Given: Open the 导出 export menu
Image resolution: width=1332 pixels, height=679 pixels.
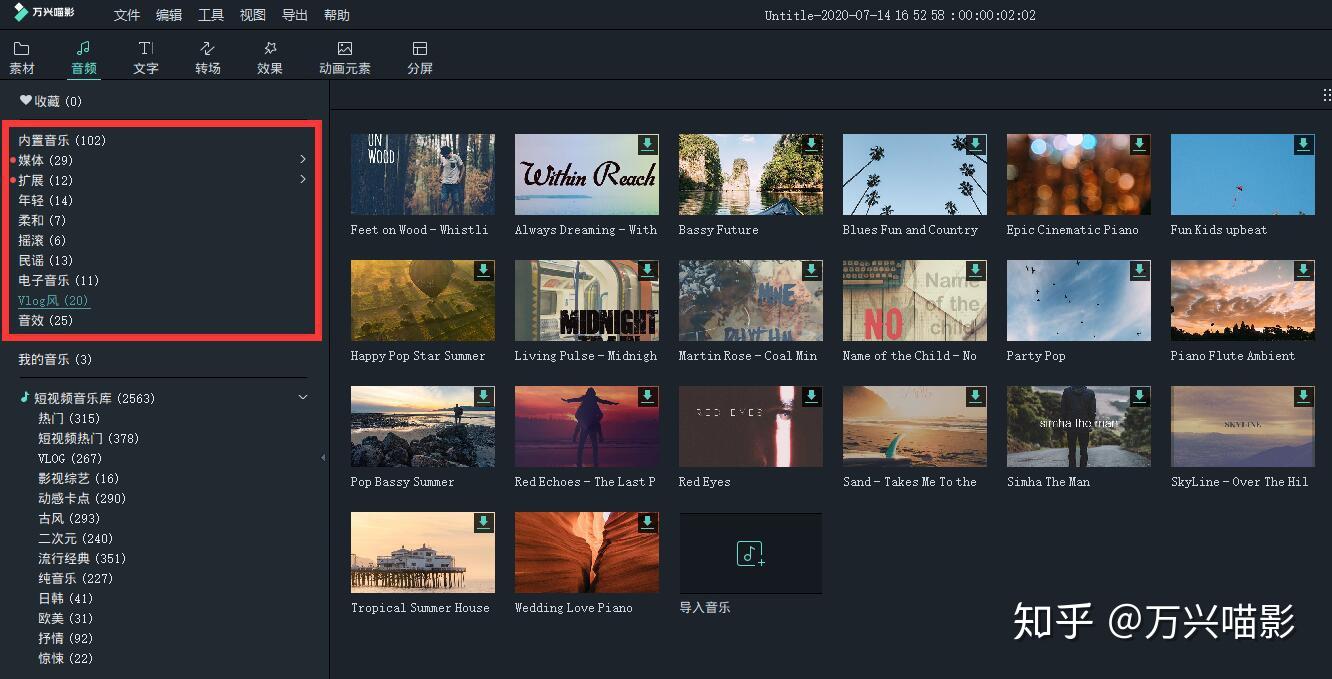Looking at the screenshot, I should click(x=294, y=15).
